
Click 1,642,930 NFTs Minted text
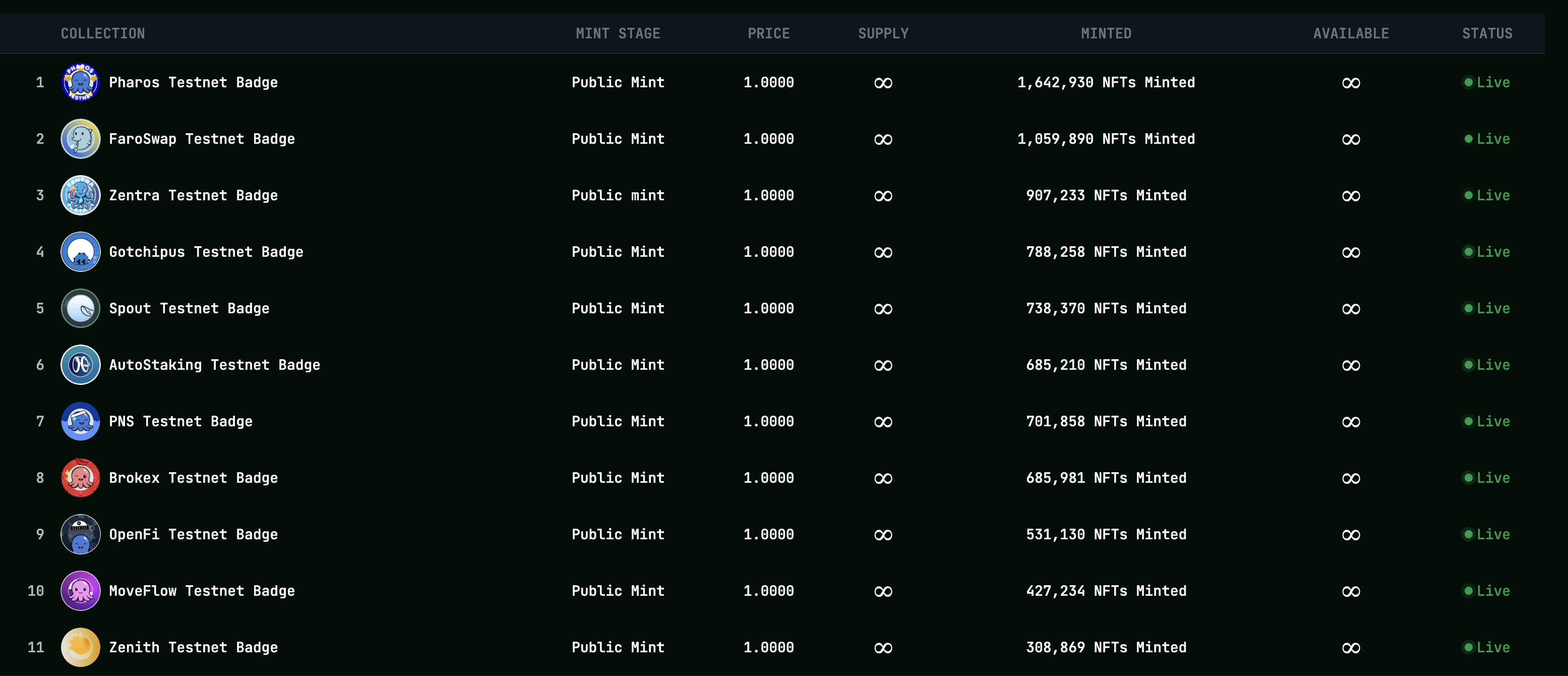coord(1106,82)
